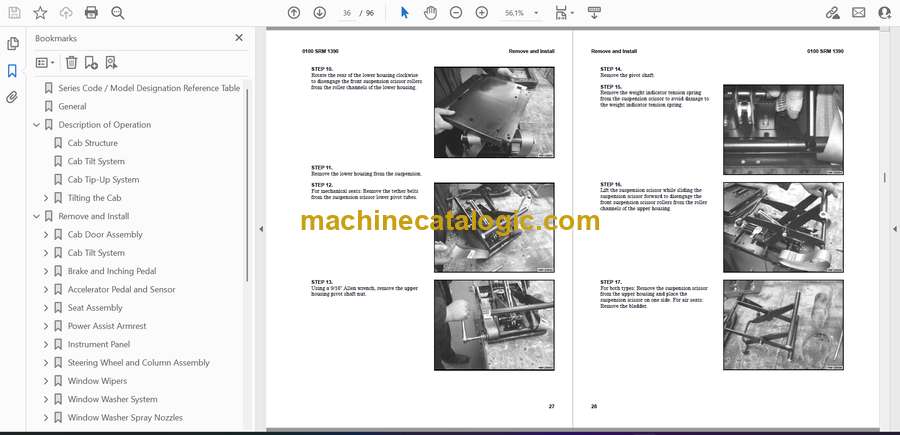The width and height of the screenshot is (900, 435).
Task: Open page thumbnails panel
Action: tap(13, 44)
